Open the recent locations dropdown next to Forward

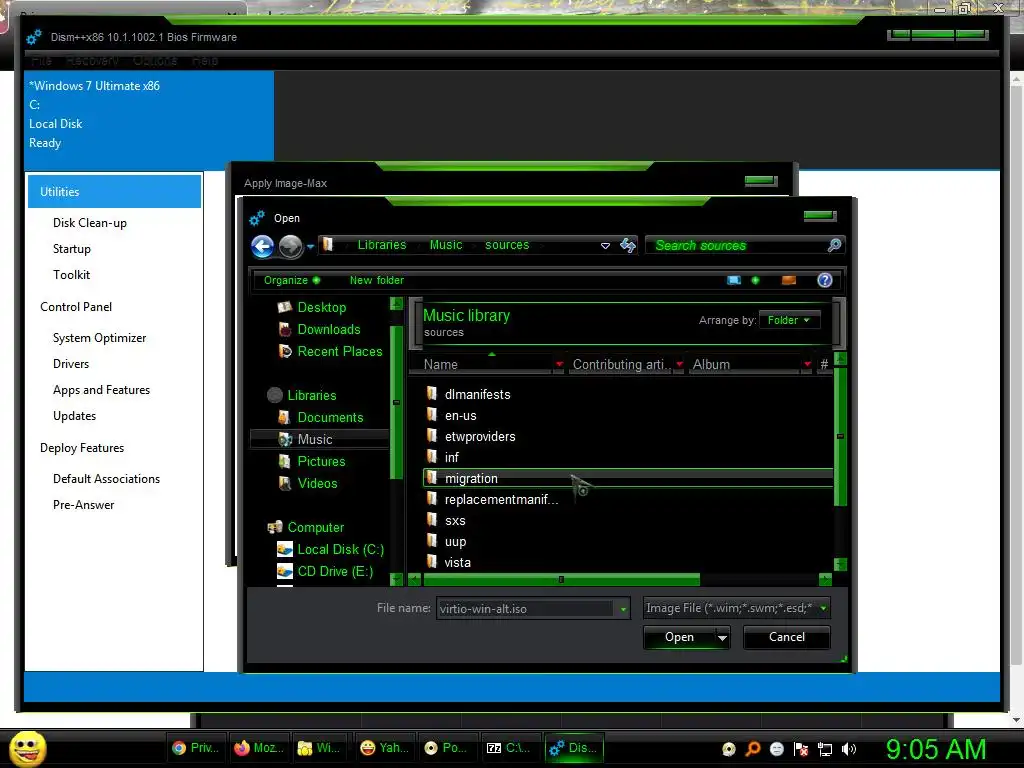coord(310,246)
